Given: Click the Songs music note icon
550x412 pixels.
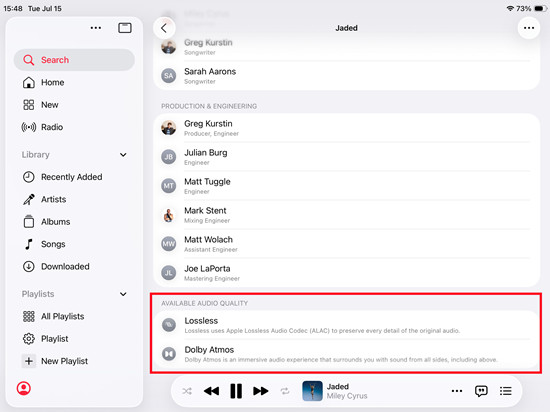Looking at the screenshot, I should pos(29,244).
